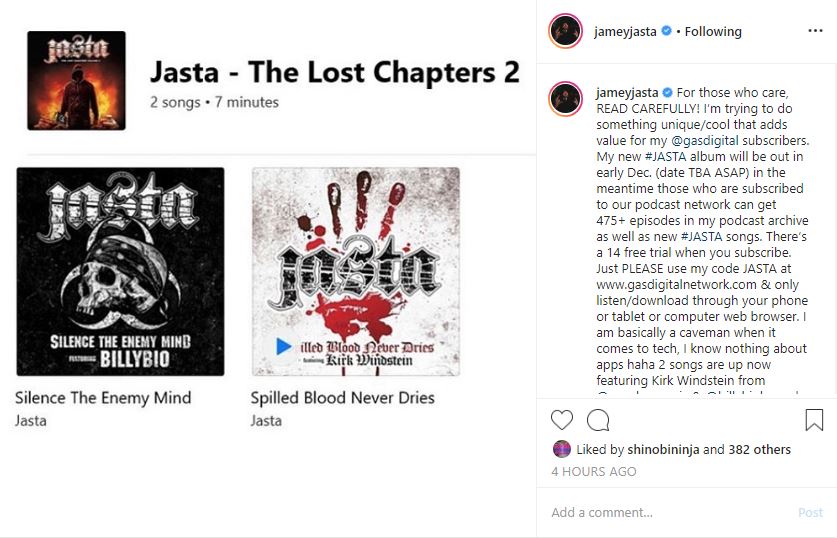Screen dimensions: 837x538
Task: View the 382 others who liked
Action: (759, 449)
